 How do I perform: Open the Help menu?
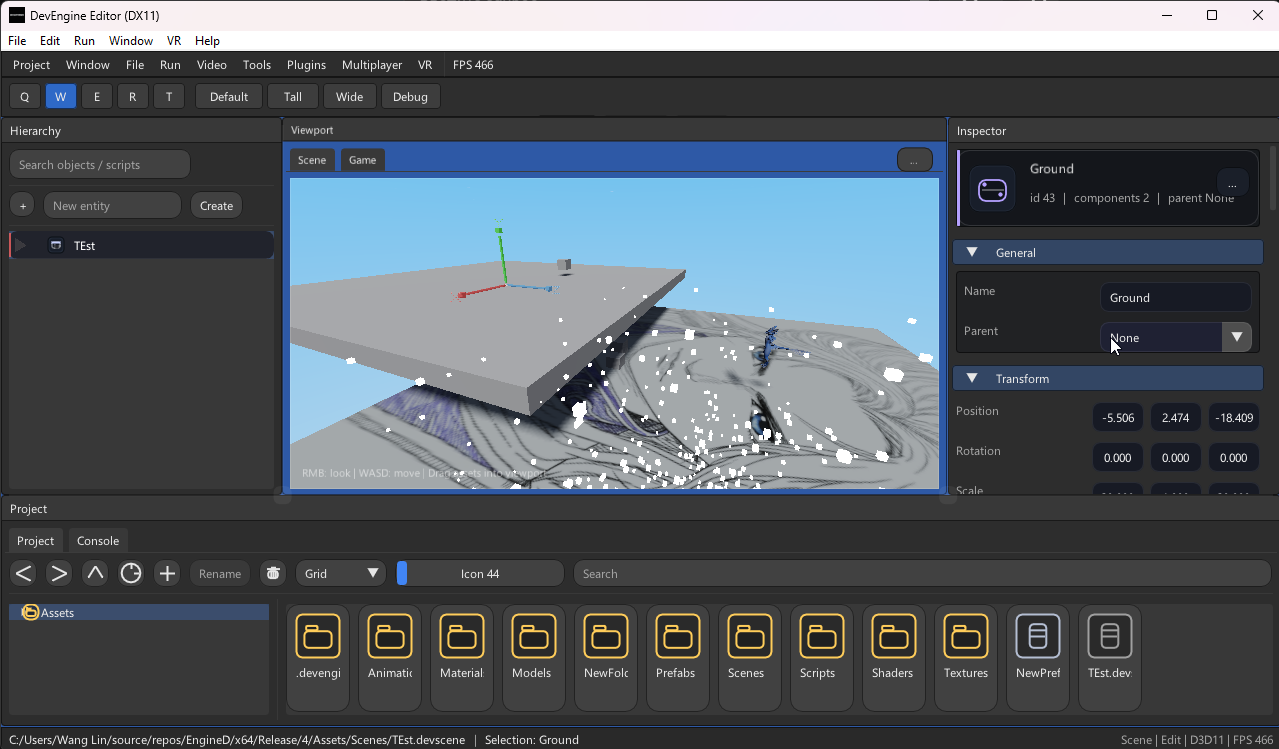pos(207,41)
